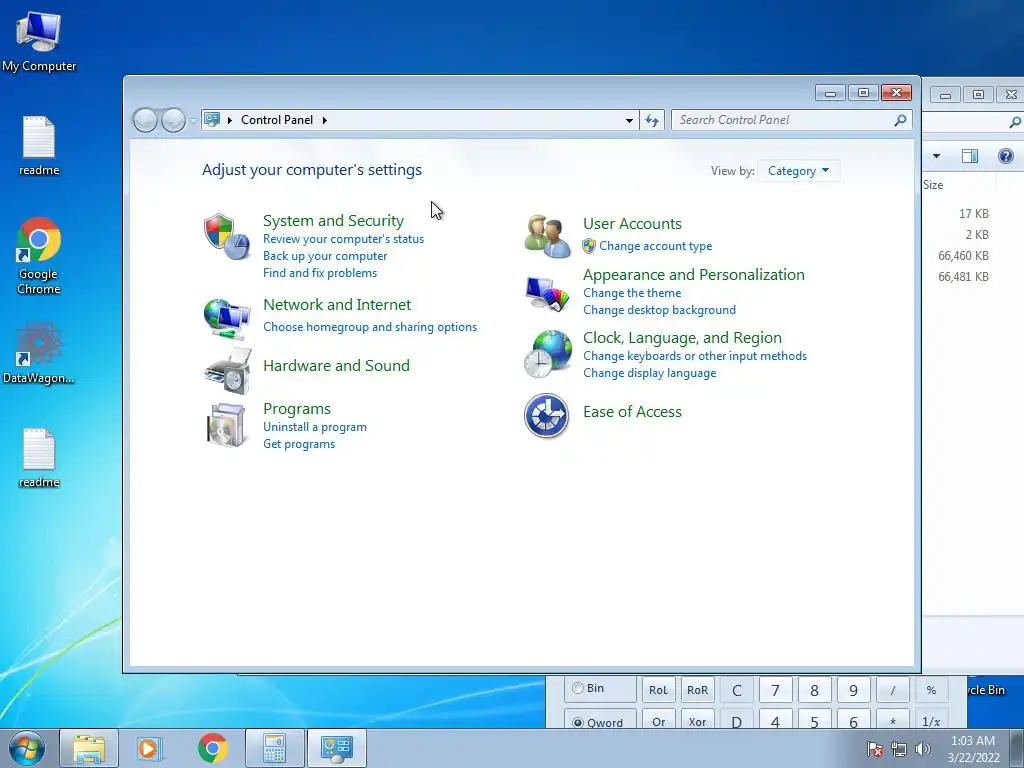Open User Accounts people icon

coord(547,236)
